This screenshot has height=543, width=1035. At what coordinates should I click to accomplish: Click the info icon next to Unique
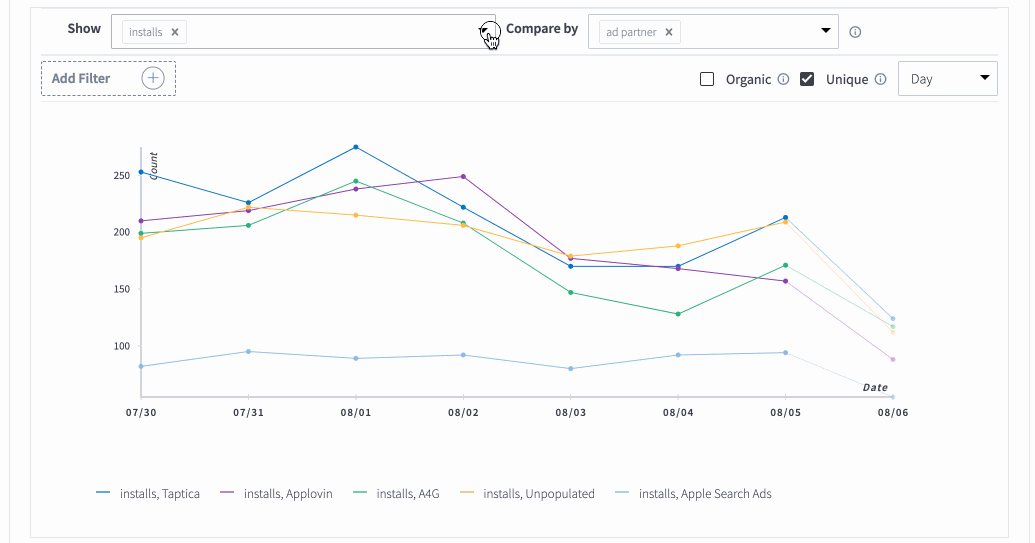tap(881, 79)
